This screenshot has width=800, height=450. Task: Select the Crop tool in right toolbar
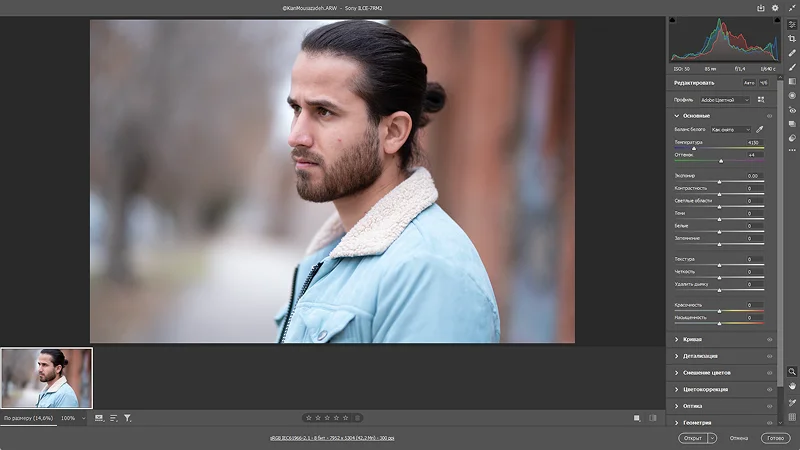tap(792, 38)
